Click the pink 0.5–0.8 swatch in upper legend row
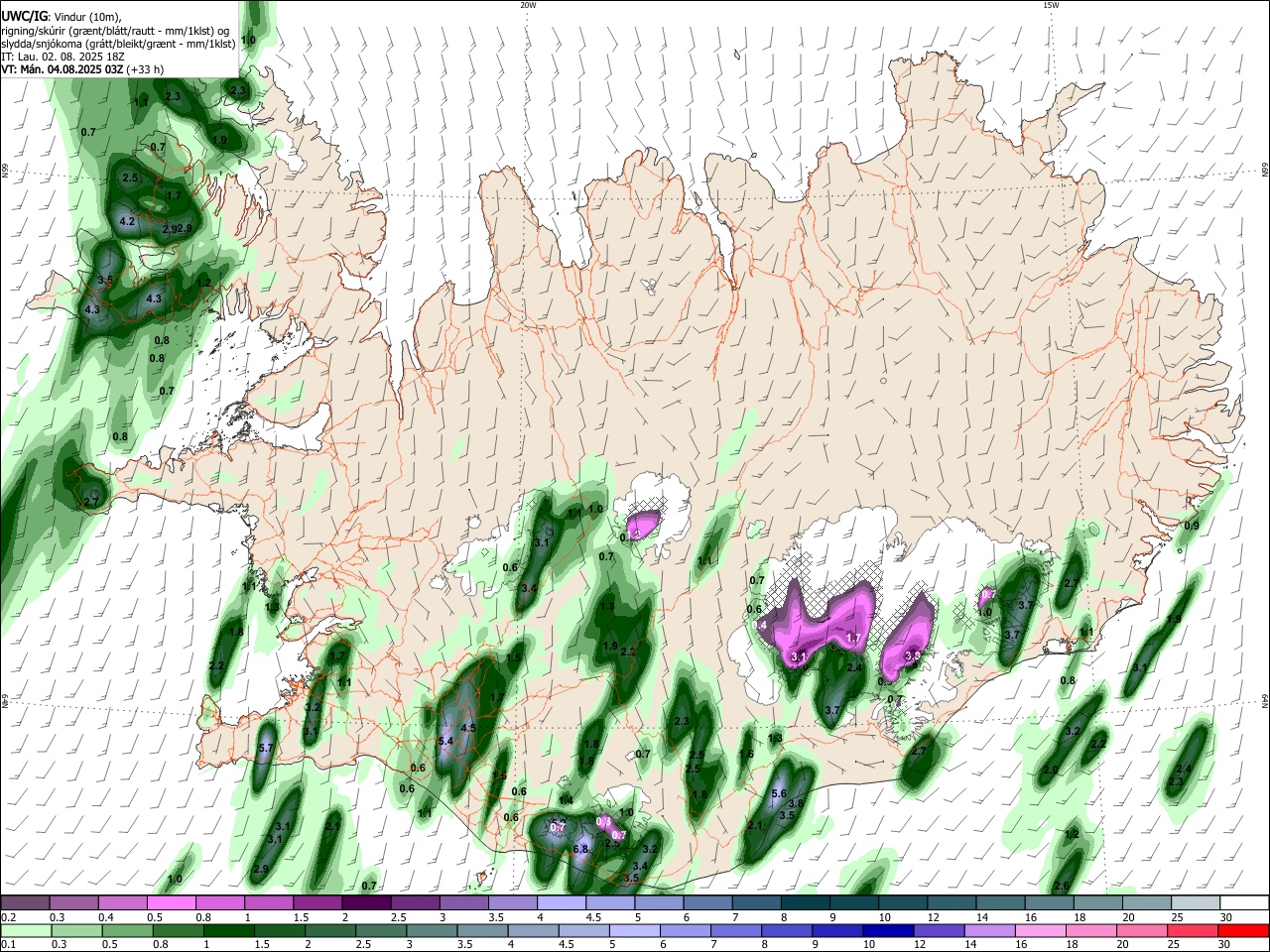Image resolution: width=1270 pixels, height=952 pixels. 171,903
